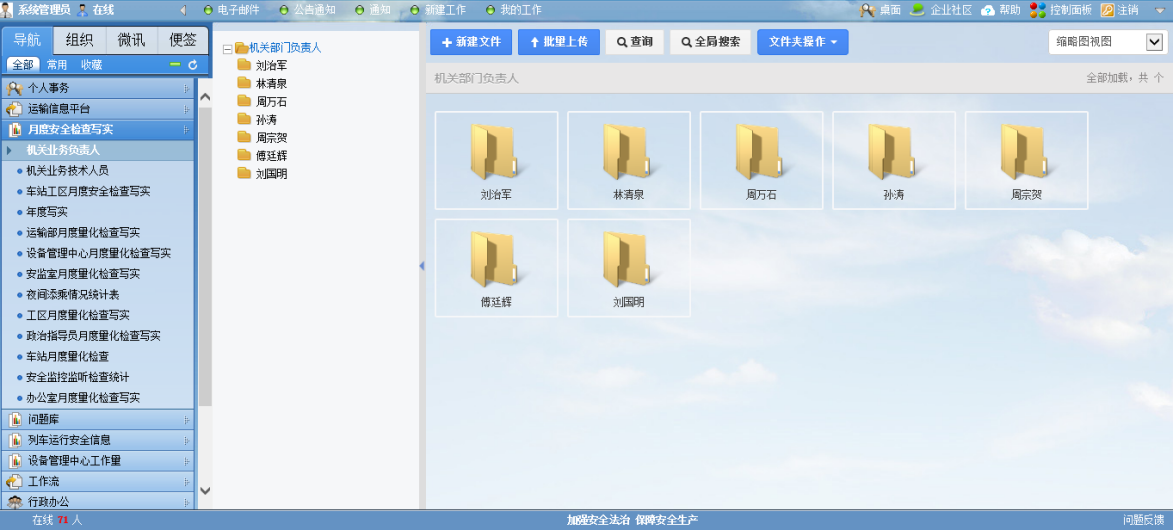Open 年度写实 in the sidebar menu
Screen dimensions: 1173x530
point(47,212)
